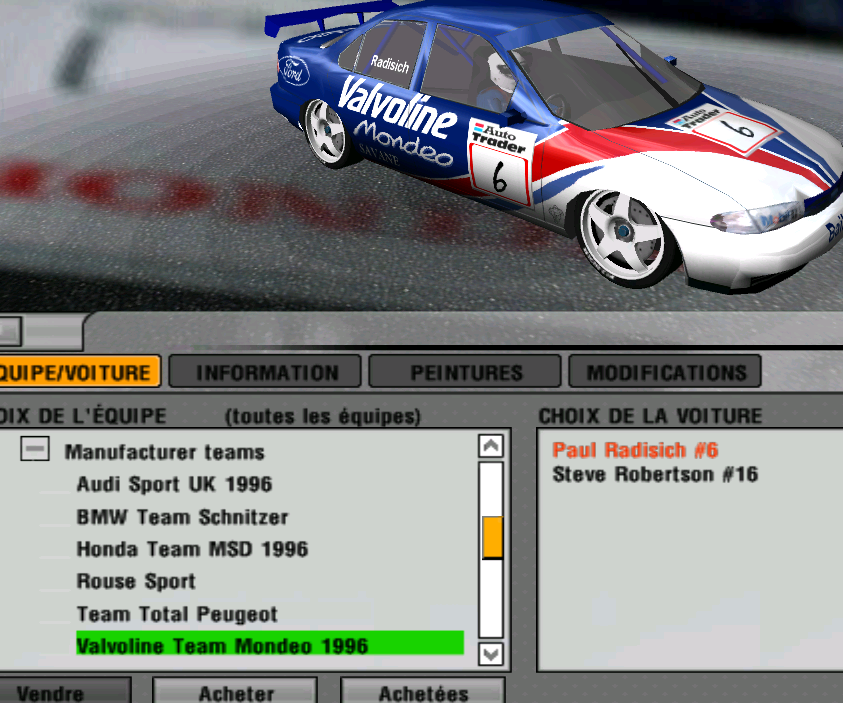Select Team Total Peugeot
The height and width of the screenshot is (703, 843).
click(x=177, y=614)
